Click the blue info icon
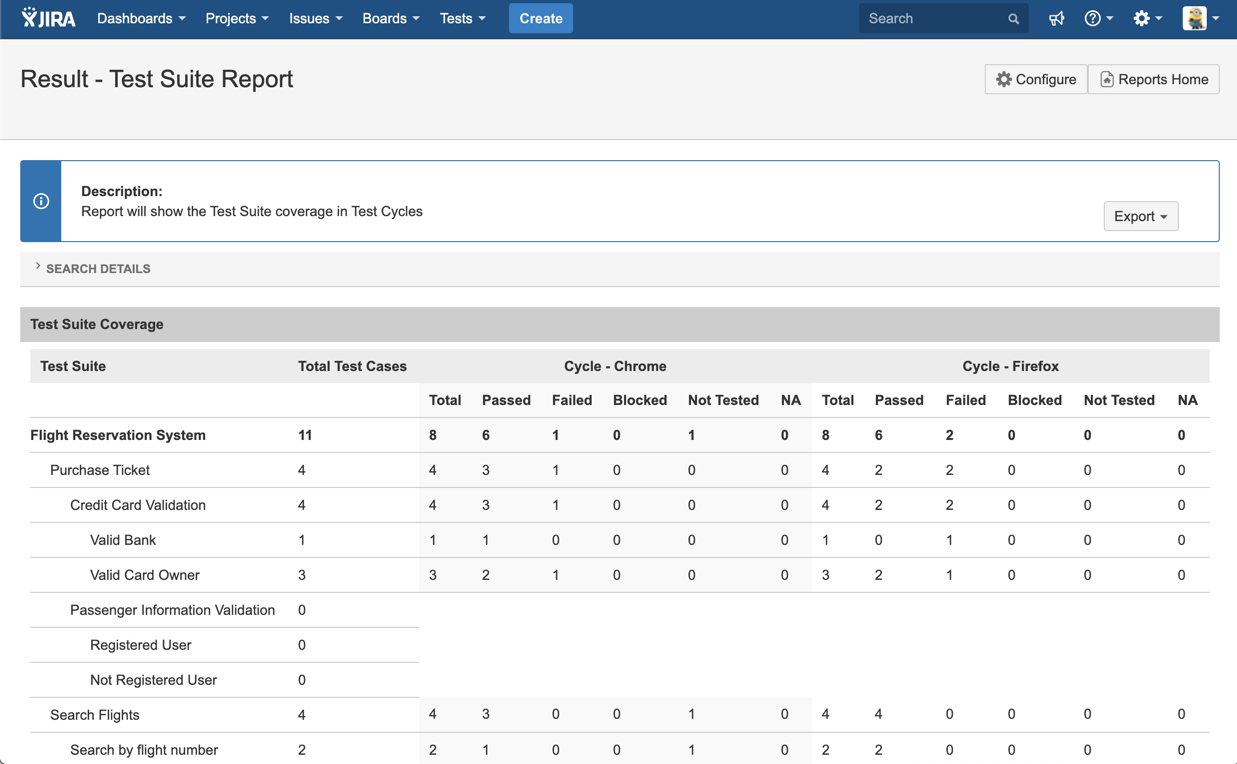The width and height of the screenshot is (1237, 764). 41,201
